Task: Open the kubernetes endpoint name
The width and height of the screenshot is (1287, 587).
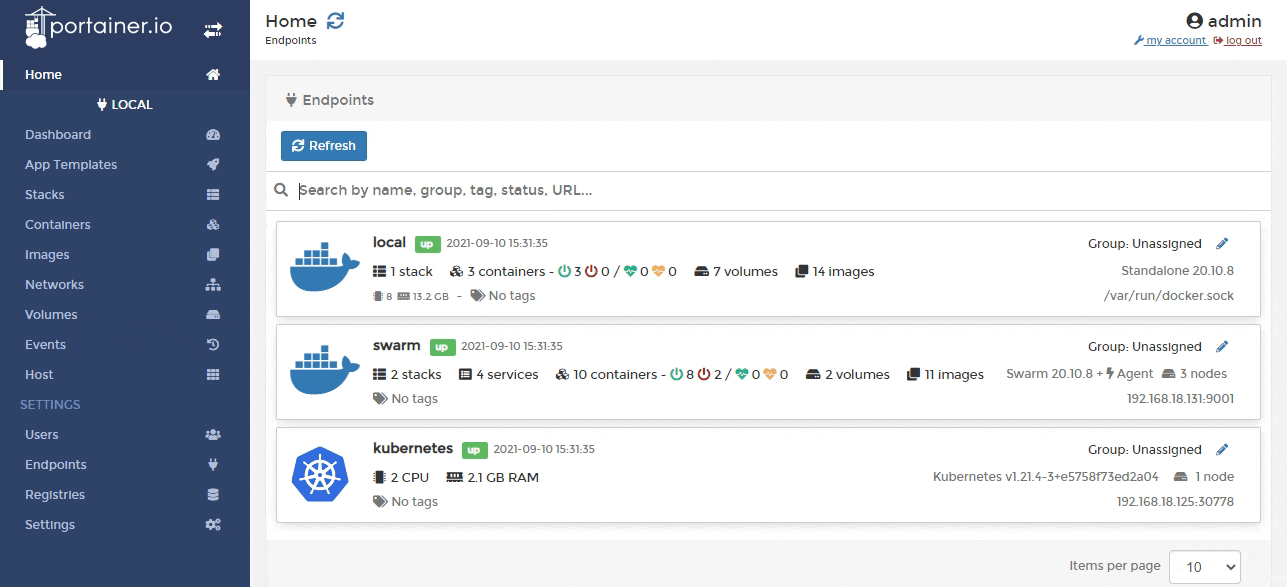Action: click(413, 448)
